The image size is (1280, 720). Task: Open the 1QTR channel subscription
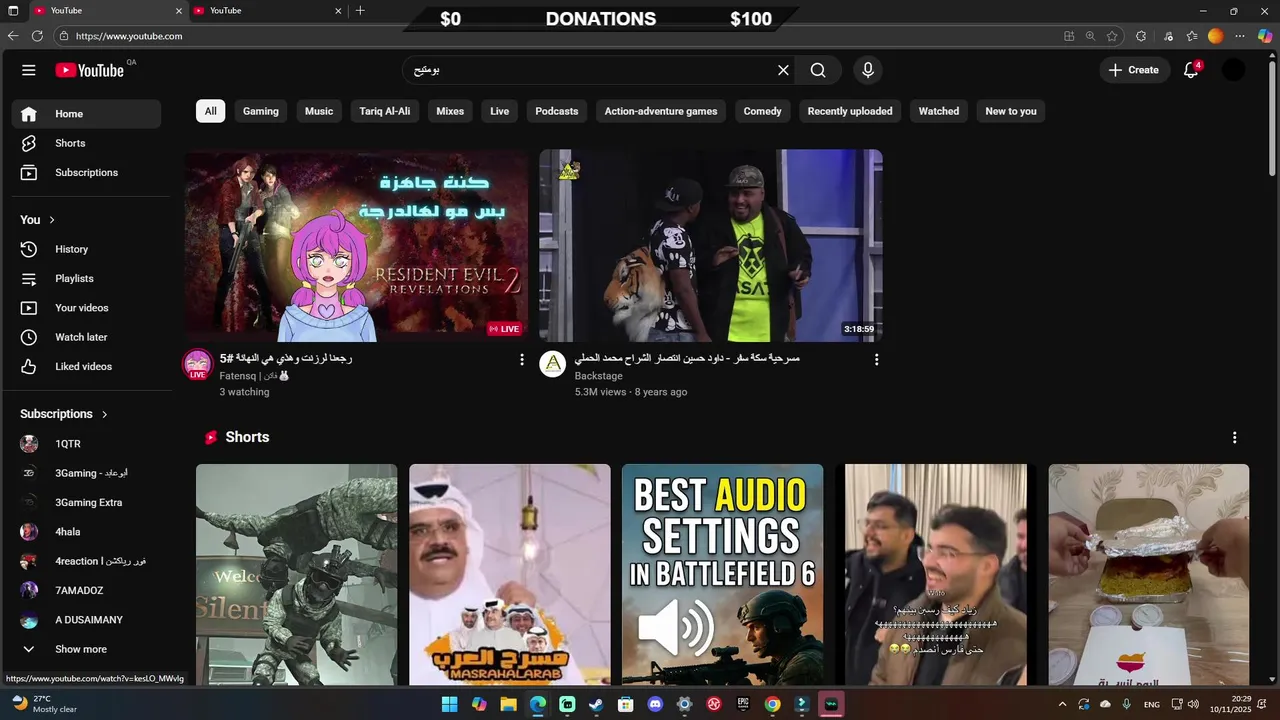[86, 444]
